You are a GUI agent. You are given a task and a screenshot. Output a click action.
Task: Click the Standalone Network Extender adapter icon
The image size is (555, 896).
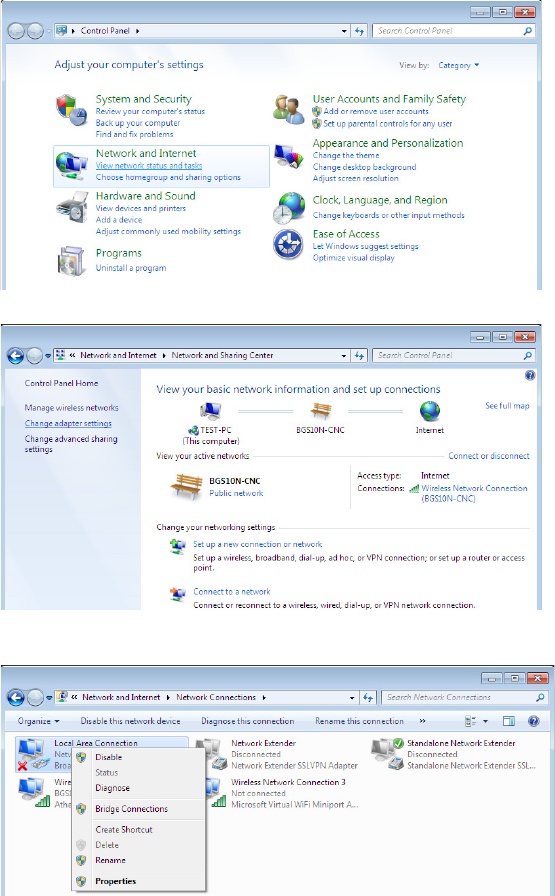(x=388, y=754)
